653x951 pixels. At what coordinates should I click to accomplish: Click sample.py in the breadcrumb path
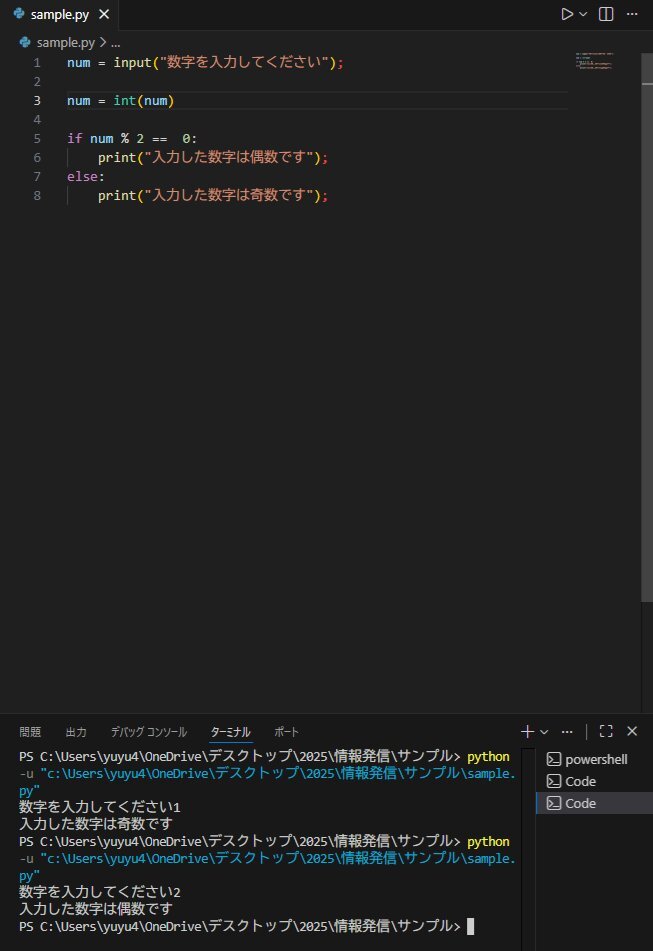[65, 43]
